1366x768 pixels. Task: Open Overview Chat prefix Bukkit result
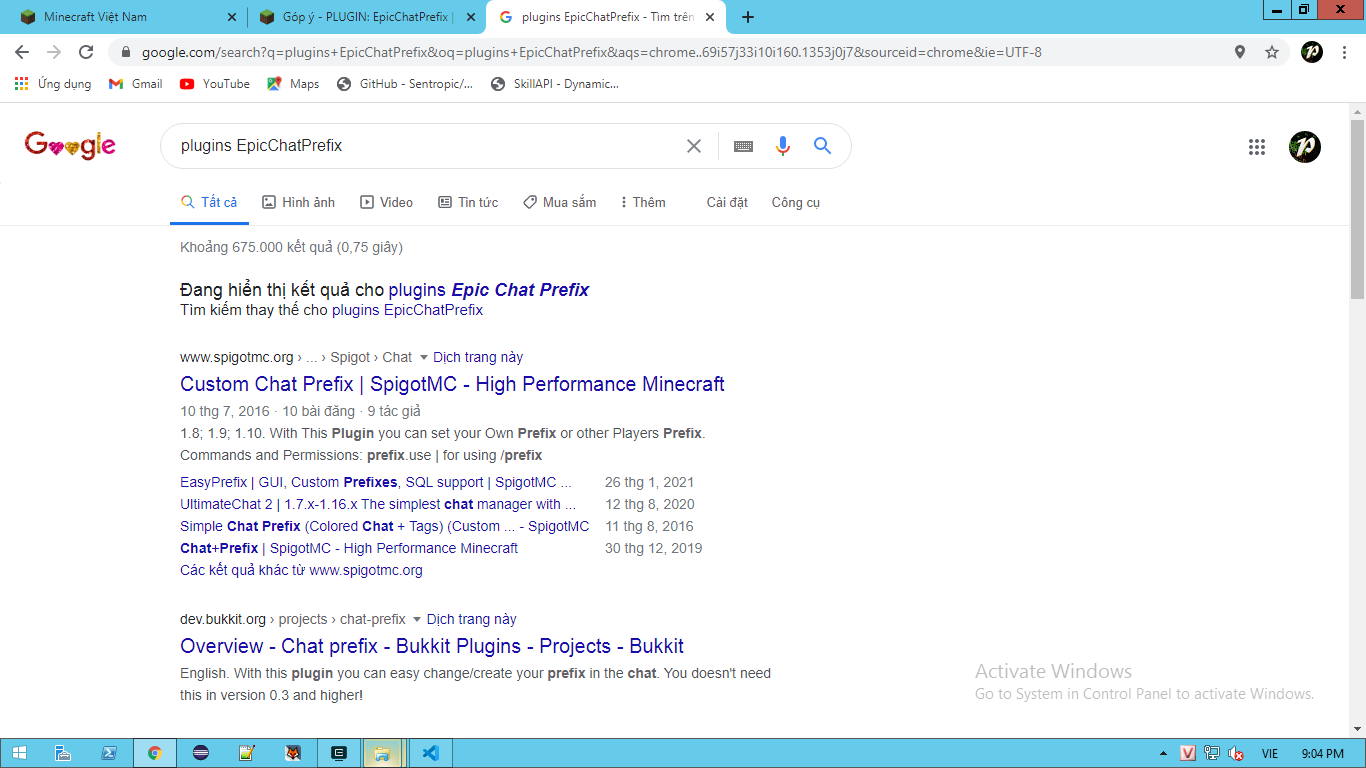click(432, 646)
